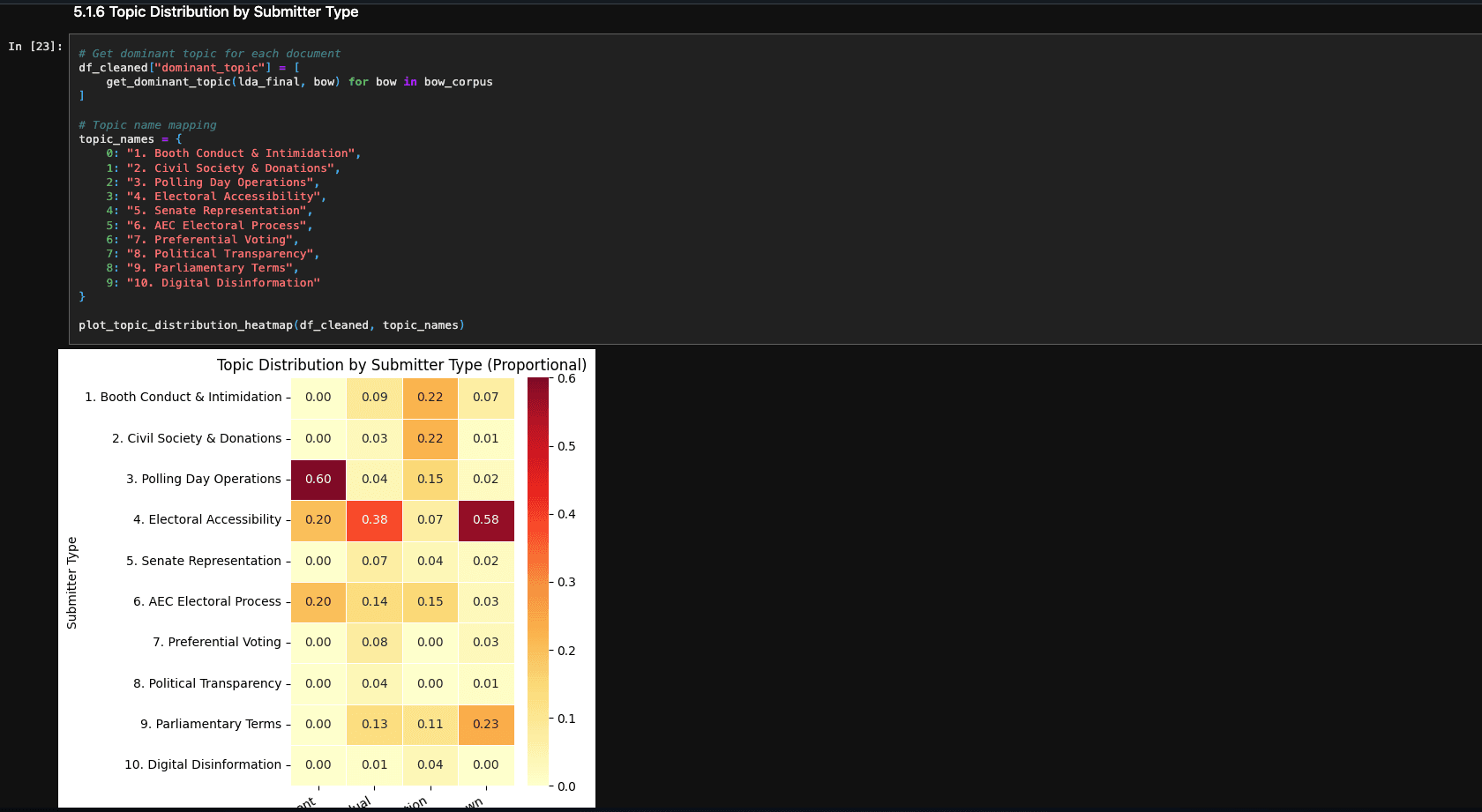Screen dimensions: 1482x812
Task: Click the 0.38 heatmap cell for Electoral Accessibility
Action: 375,519
